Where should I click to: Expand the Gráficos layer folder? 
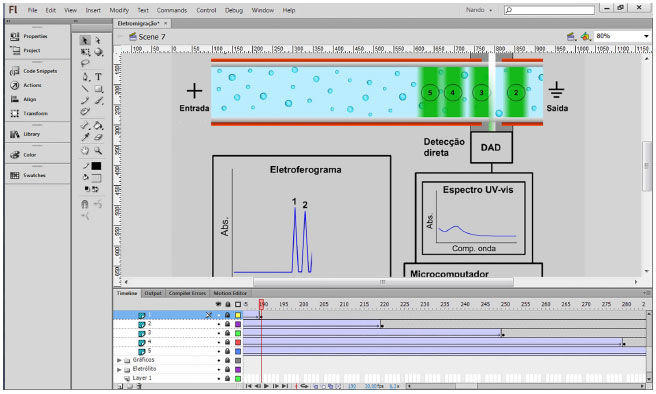click(x=119, y=360)
